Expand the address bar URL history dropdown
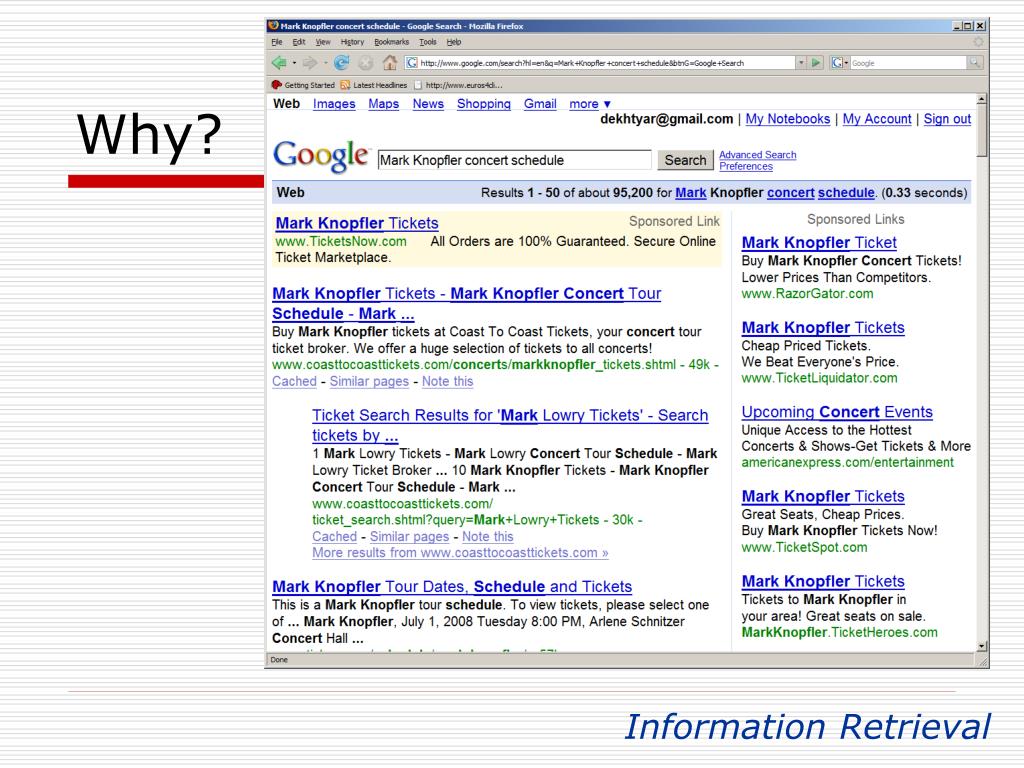 [801, 63]
